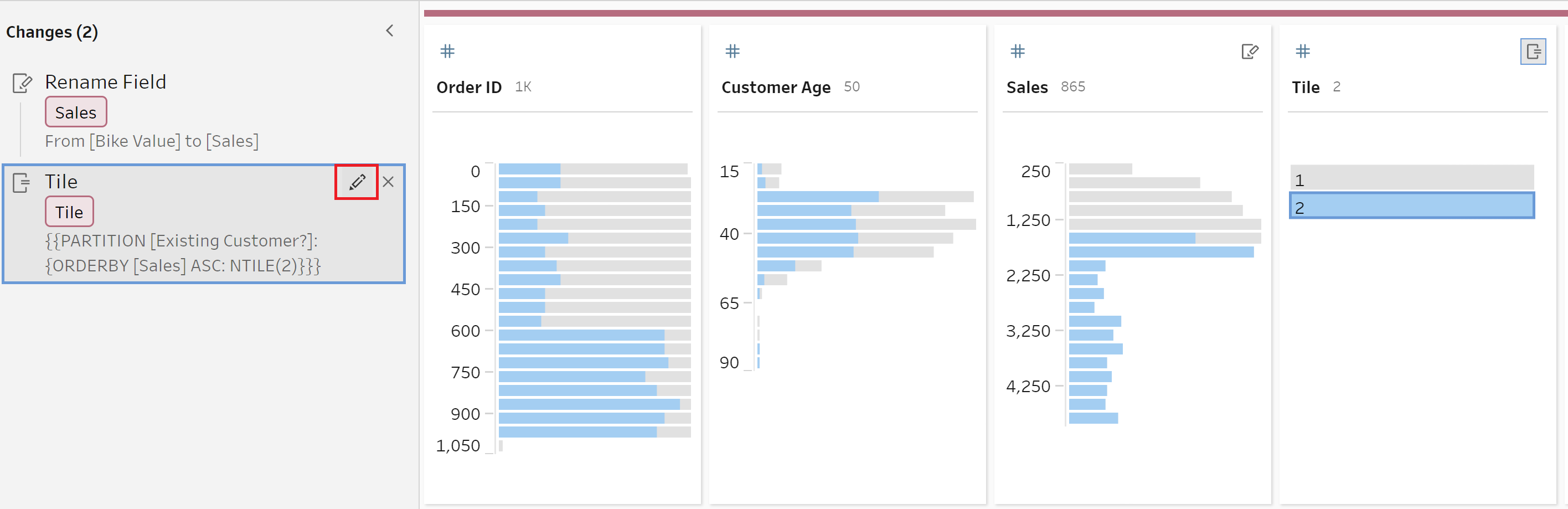1568x509 pixels.
Task: Select highlighted Tile value 2 row
Action: pyautogui.click(x=1411, y=207)
